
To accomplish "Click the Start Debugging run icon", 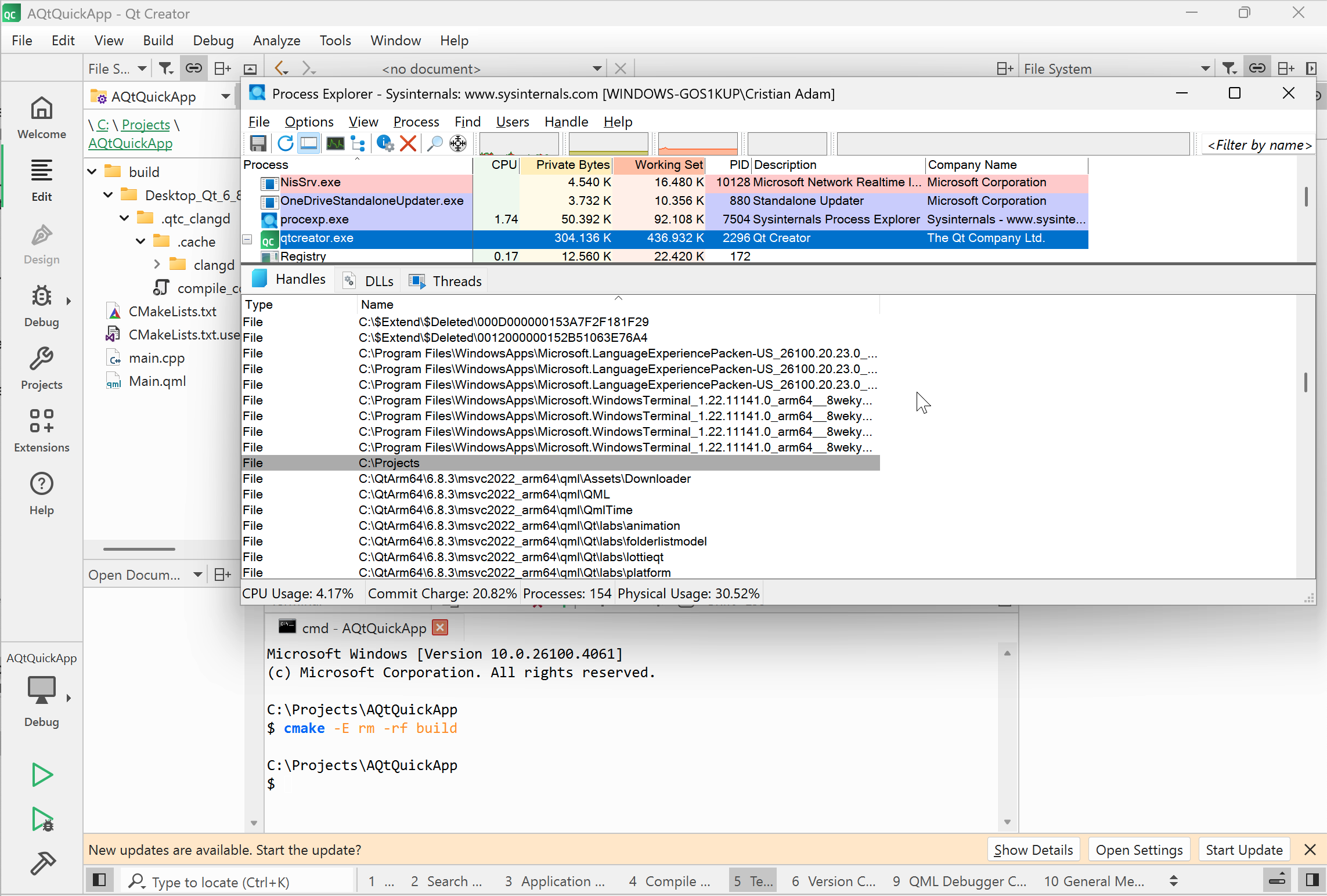I will [x=42, y=819].
